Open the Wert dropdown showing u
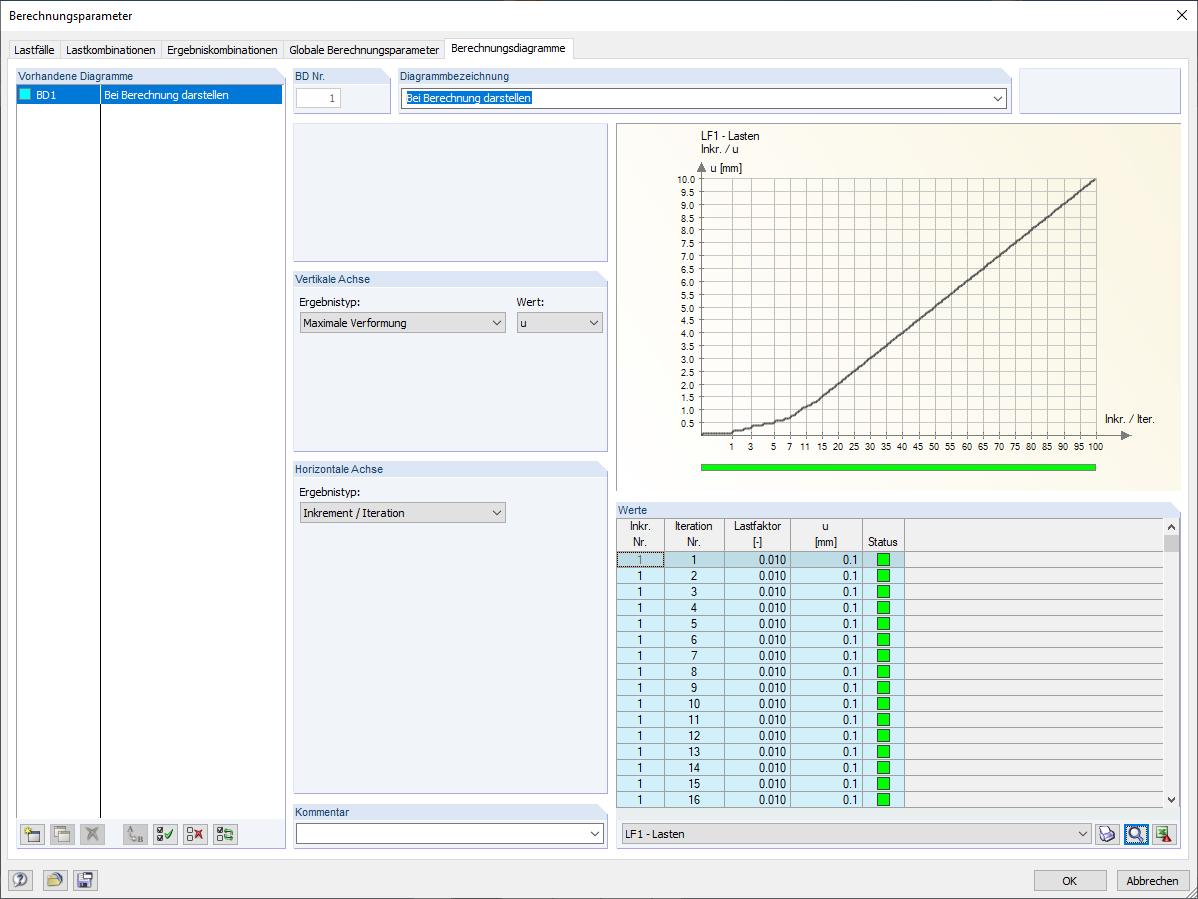The height and width of the screenshot is (899, 1198). 559,323
